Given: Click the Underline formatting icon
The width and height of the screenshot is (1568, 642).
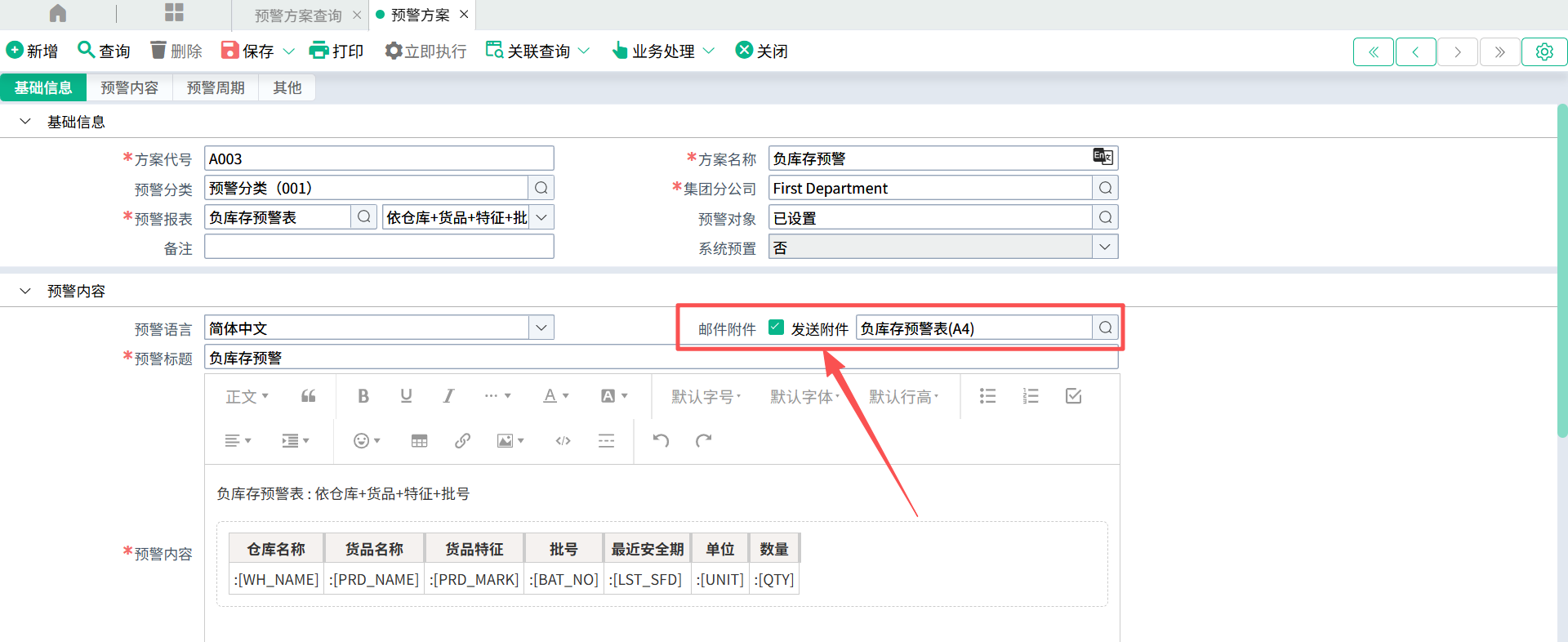Looking at the screenshot, I should tap(406, 396).
